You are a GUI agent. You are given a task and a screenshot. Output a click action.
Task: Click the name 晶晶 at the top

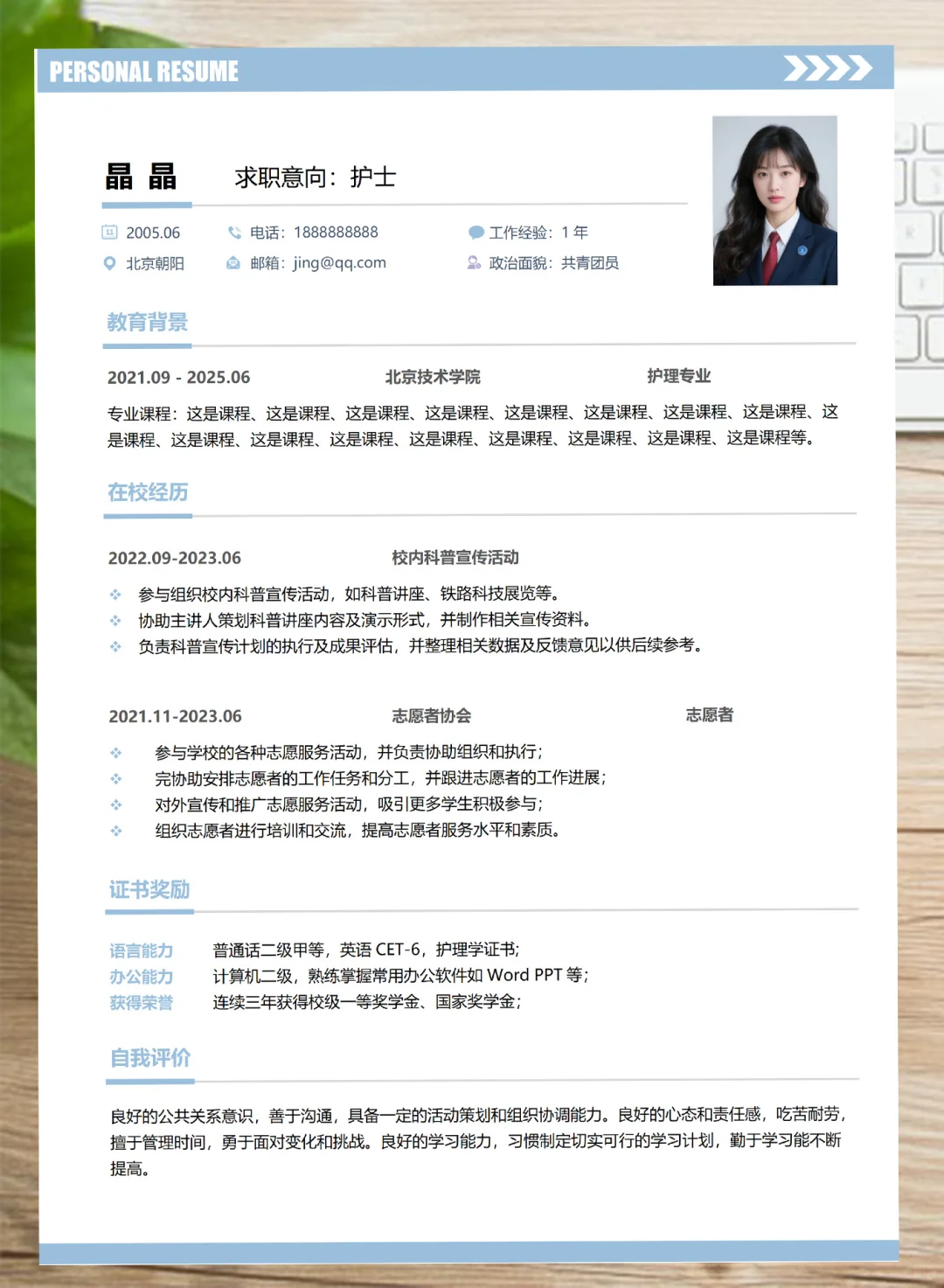[x=142, y=178]
